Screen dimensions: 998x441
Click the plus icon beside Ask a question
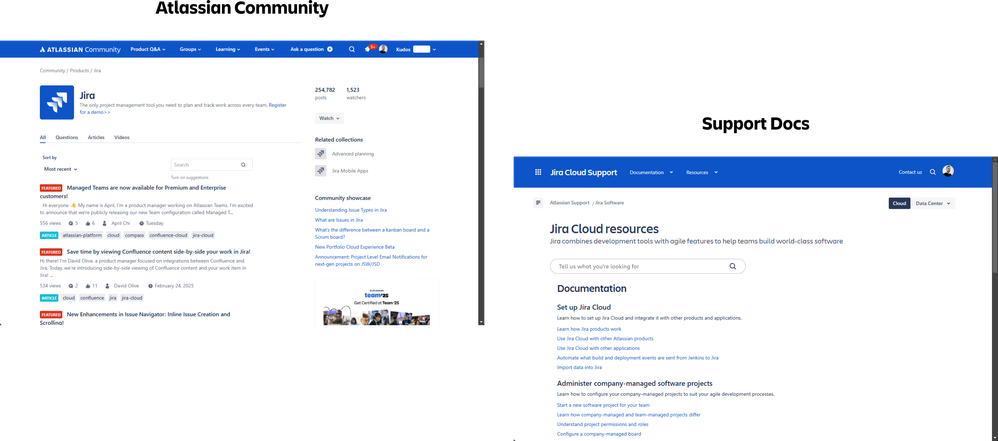(330, 49)
